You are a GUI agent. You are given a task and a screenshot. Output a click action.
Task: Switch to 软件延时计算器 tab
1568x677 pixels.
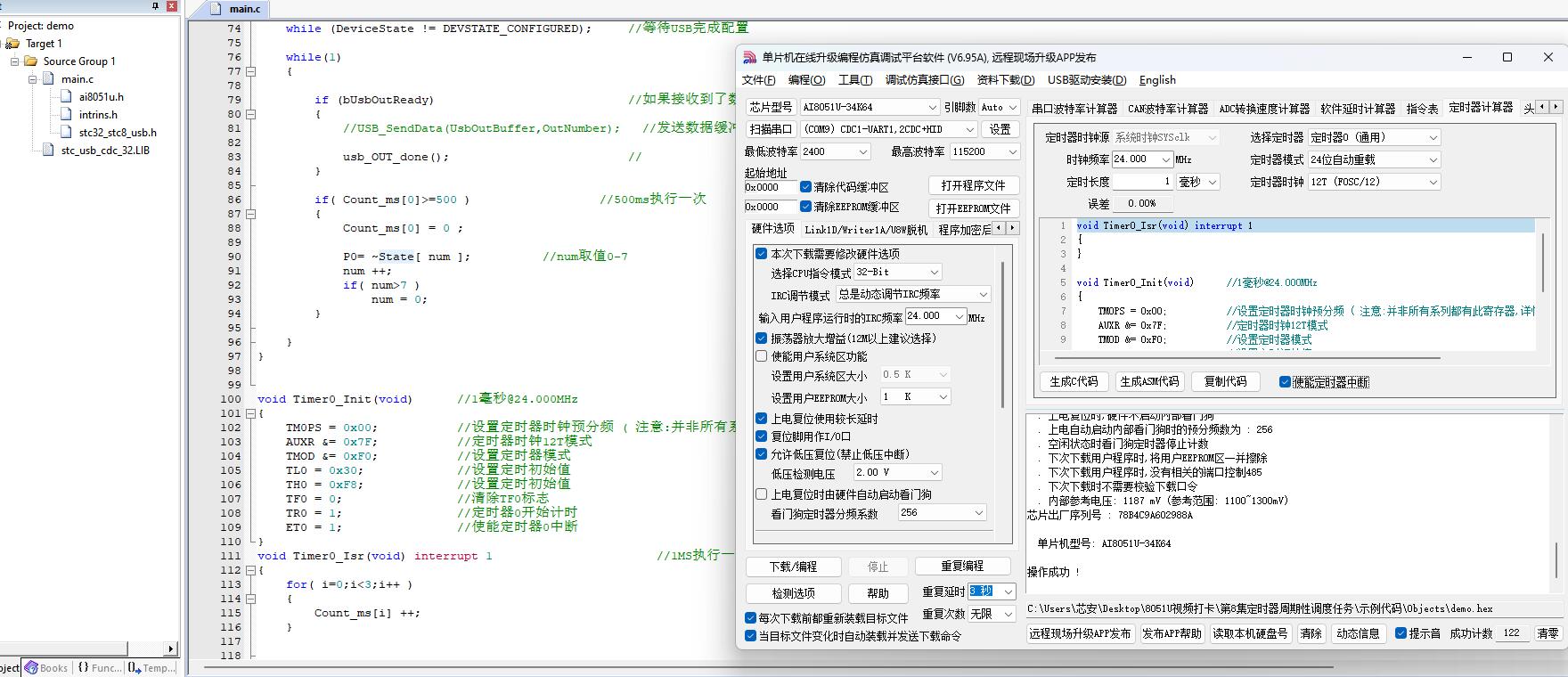(x=1358, y=109)
